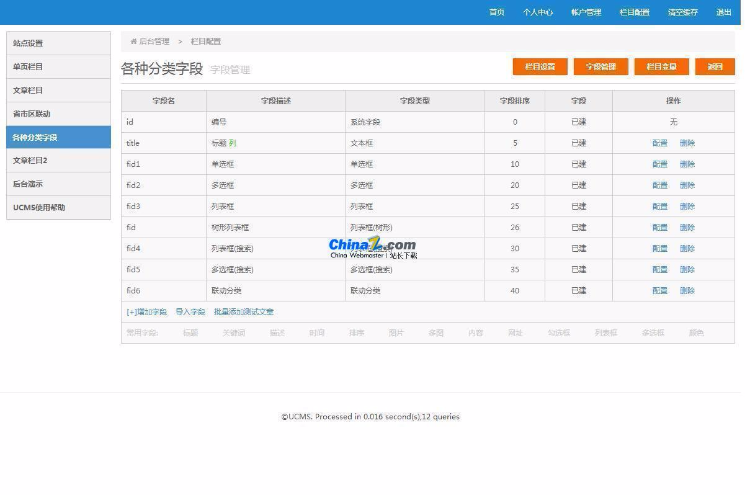This screenshot has height=495, width=750.
Task: Click the 勾选框 common field shortcut
Action: point(559,332)
